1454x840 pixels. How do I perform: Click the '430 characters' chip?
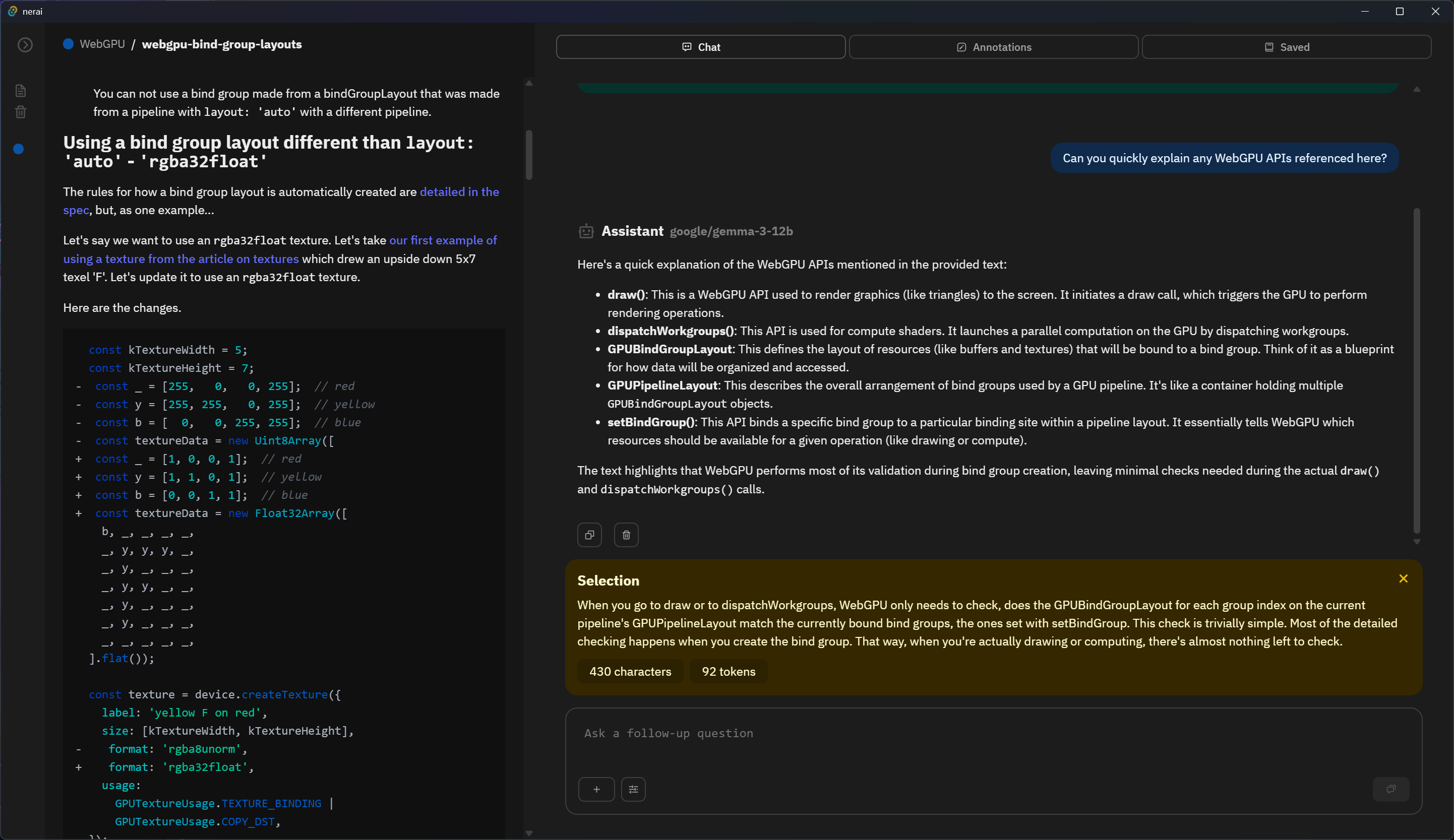click(x=630, y=671)
